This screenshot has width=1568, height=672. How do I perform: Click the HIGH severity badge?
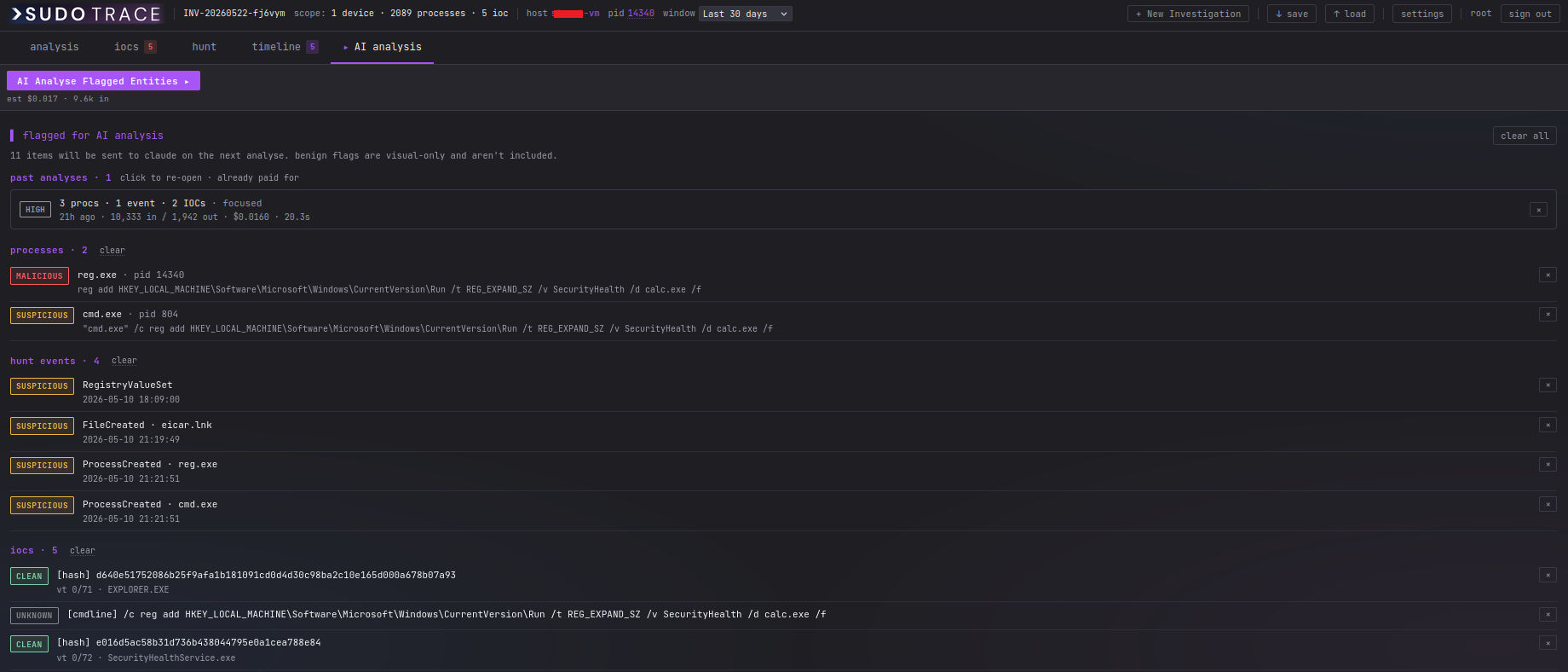(x=35, y=210)
